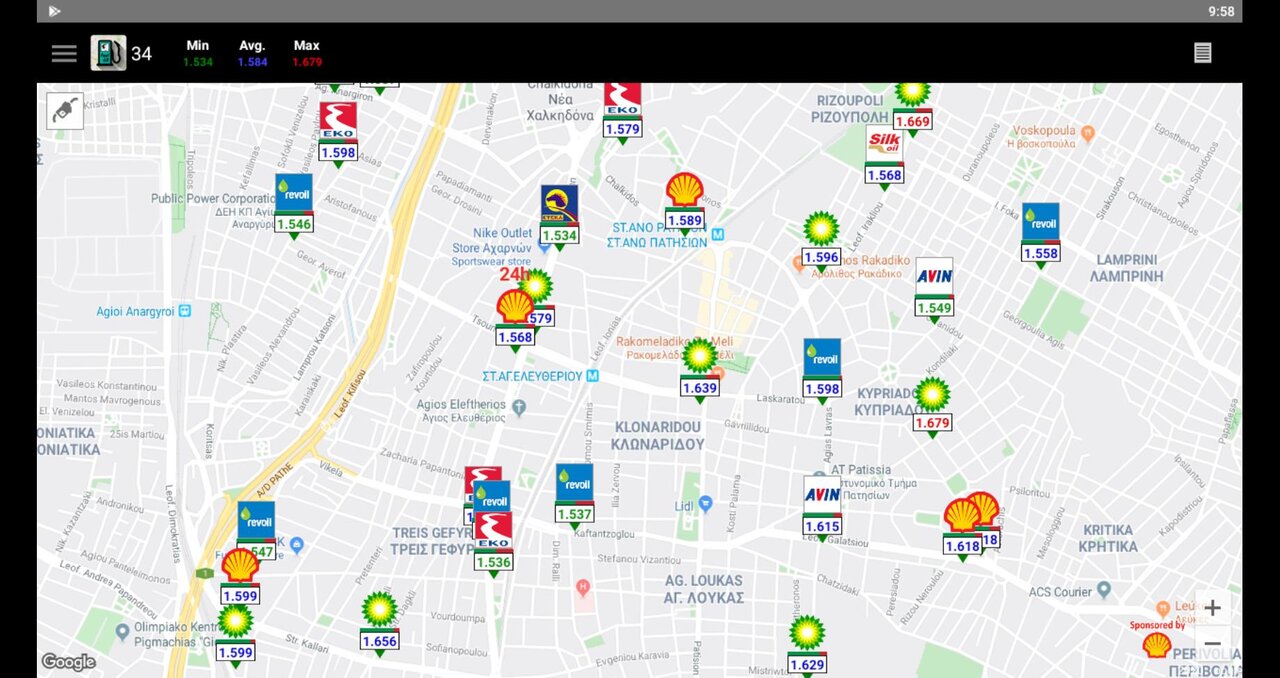Select the Shell station priced 1.589
This screenshot has width=1280, height=678.
point(685,202)
